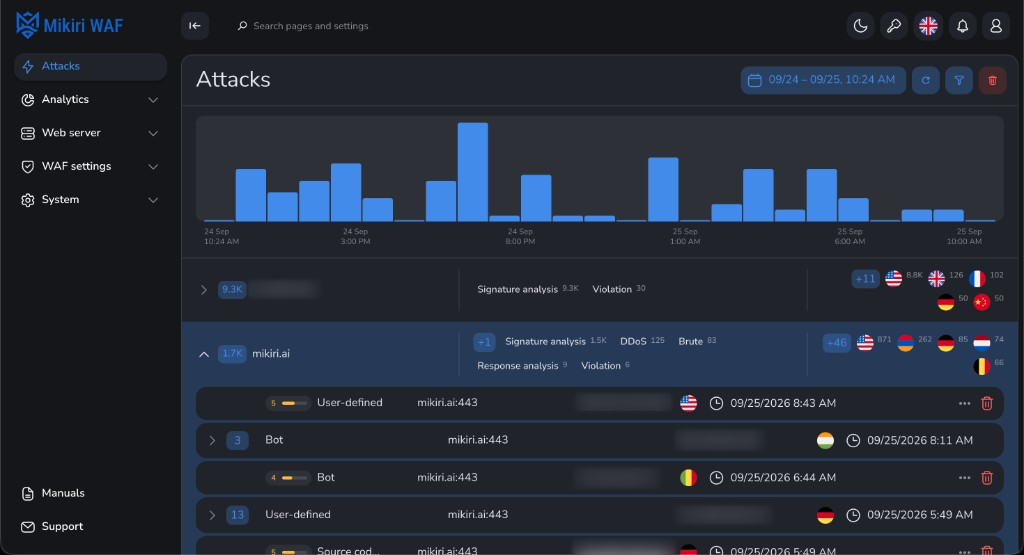Viewport: 1024px width, 555px height.
Task: Collapse the mikiri.ai group row
Action: (204, 354)
